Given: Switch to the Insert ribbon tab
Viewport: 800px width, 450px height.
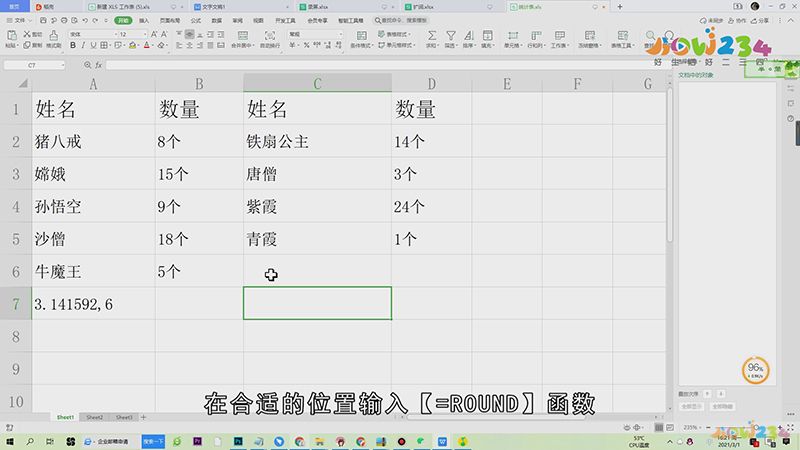Looking at the screenshot, I should [144, 20].
